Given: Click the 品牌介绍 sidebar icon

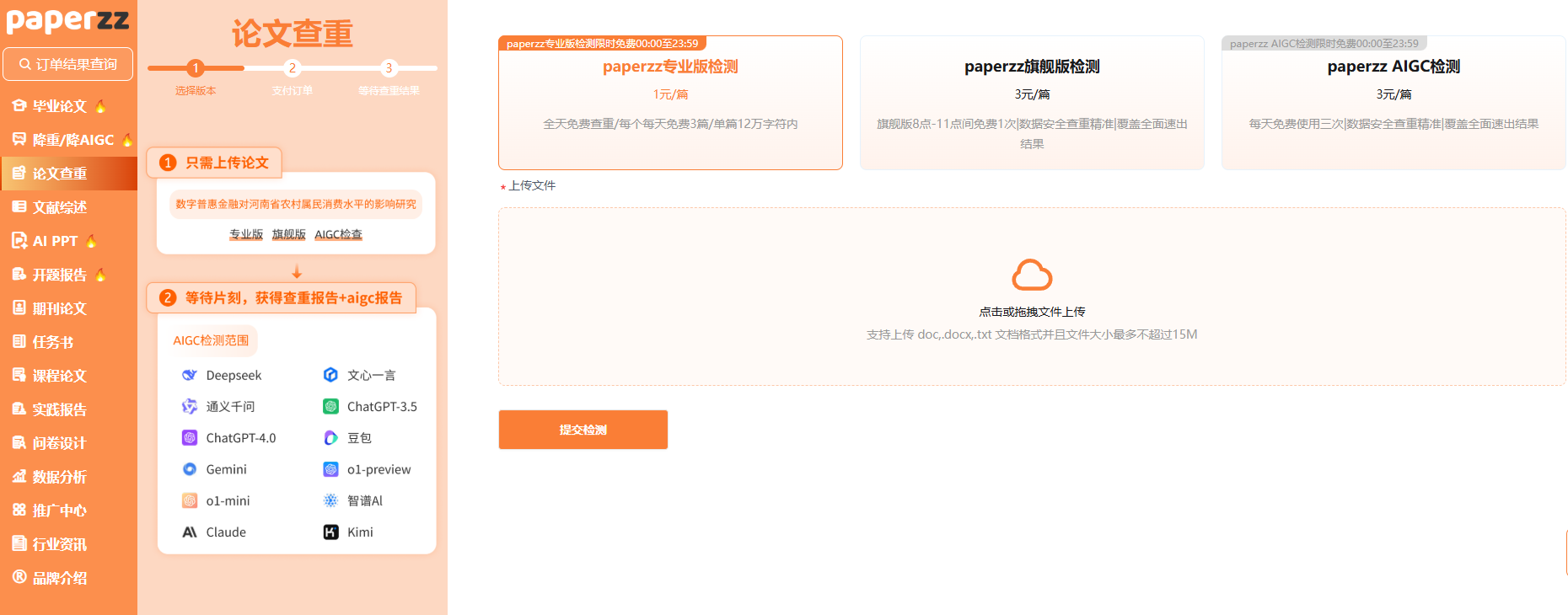Looking at the screenshot, I should click(19, 577).
